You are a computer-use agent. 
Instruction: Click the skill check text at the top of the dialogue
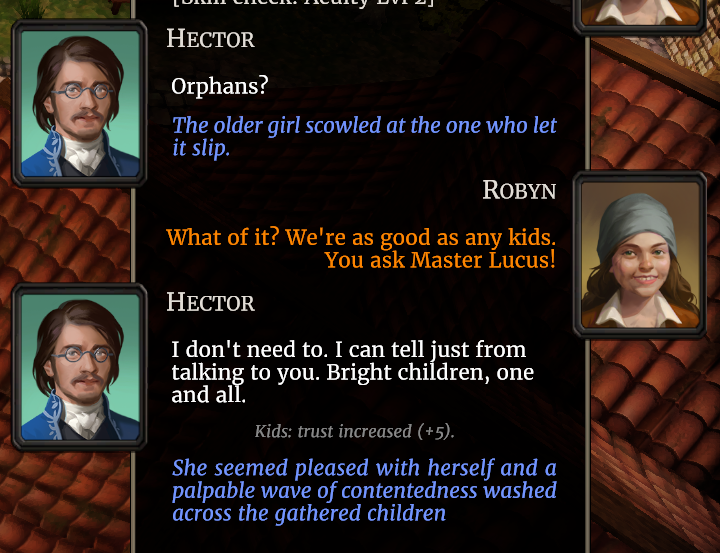[x=303, y=4]
